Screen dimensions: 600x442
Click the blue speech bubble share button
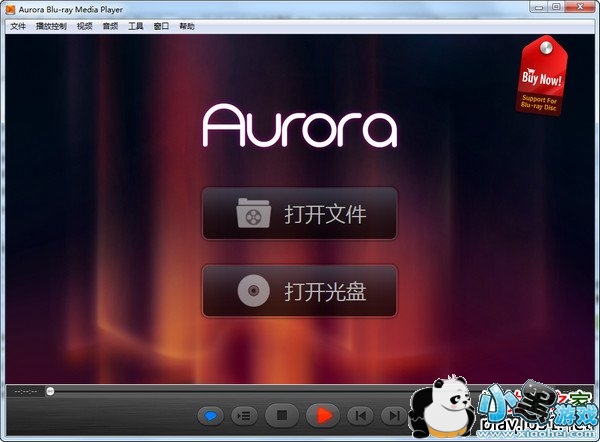(x=210, y=415)
